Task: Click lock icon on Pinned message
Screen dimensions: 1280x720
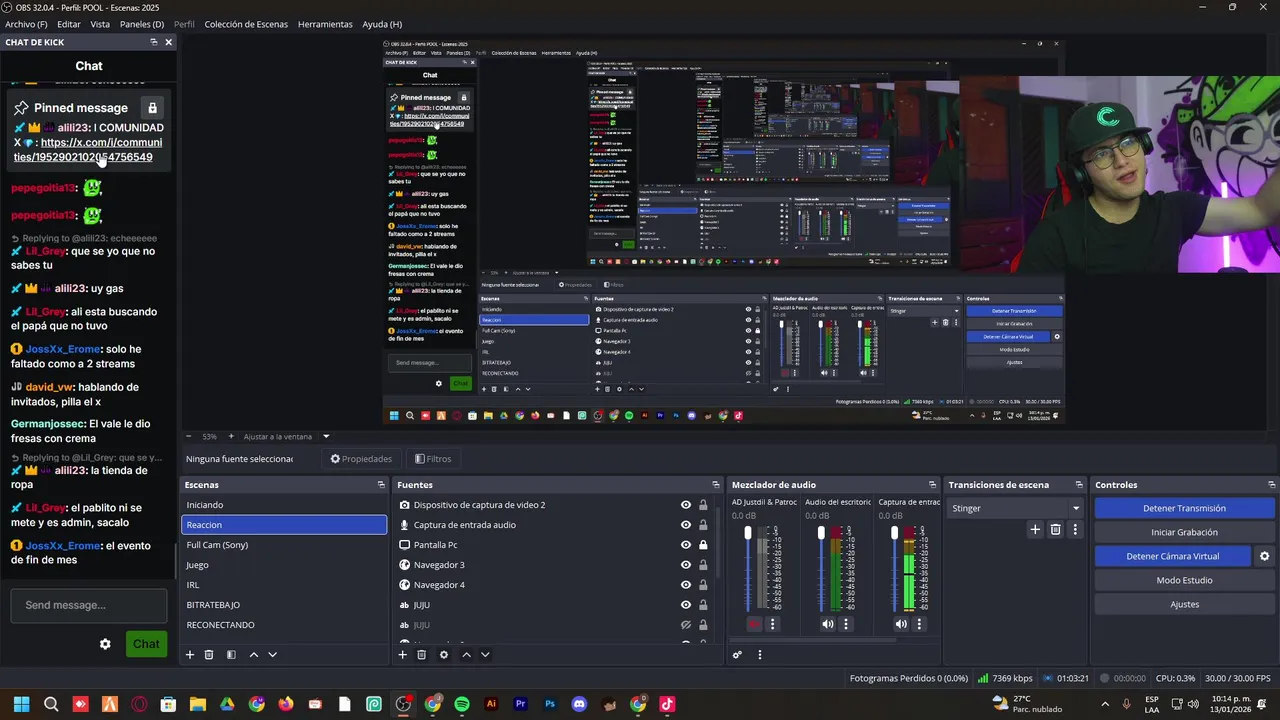Action: (152, 107)
